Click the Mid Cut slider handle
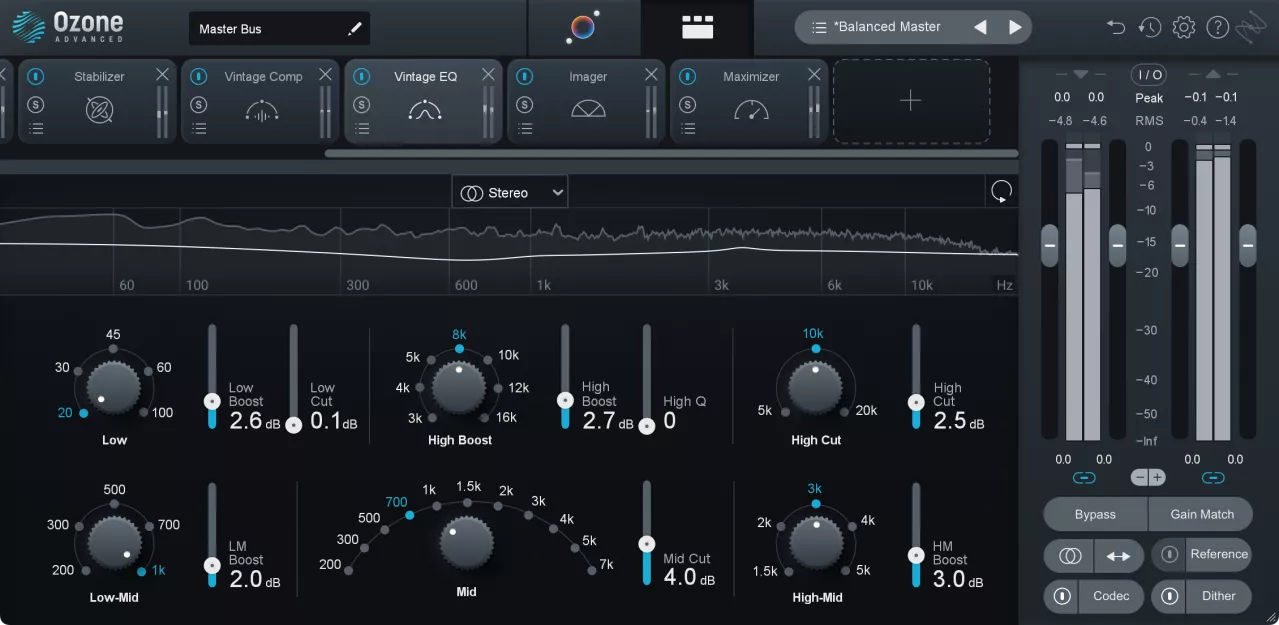This screenshot has height=625, width=1279. [647, 545]
